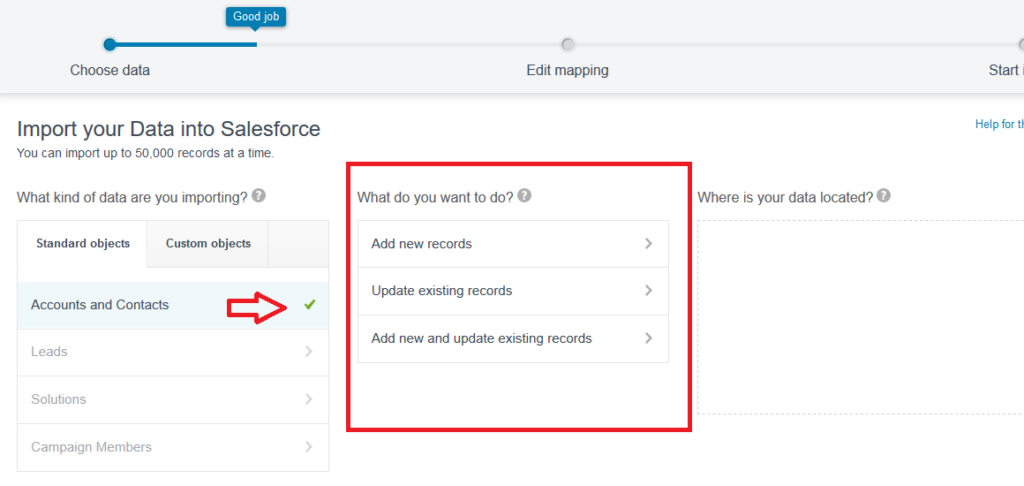1024x486 pixels.
Task: Open the Help link at top right
Action: tap(999, 124)
